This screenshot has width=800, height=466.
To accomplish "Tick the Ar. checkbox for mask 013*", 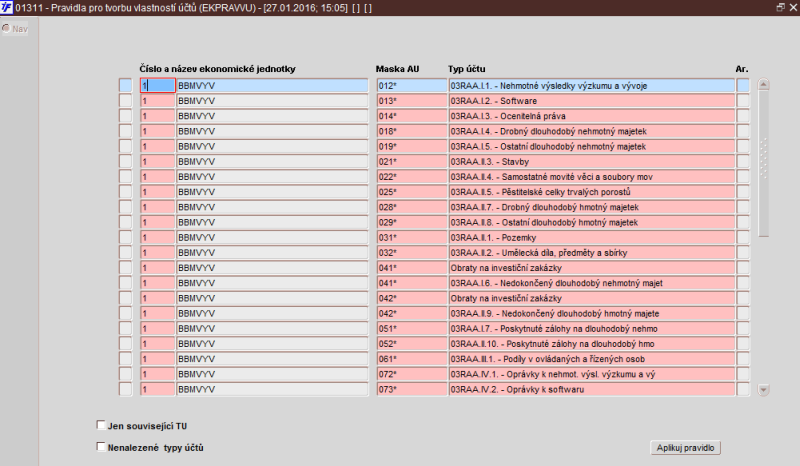I will pos(743,101).
